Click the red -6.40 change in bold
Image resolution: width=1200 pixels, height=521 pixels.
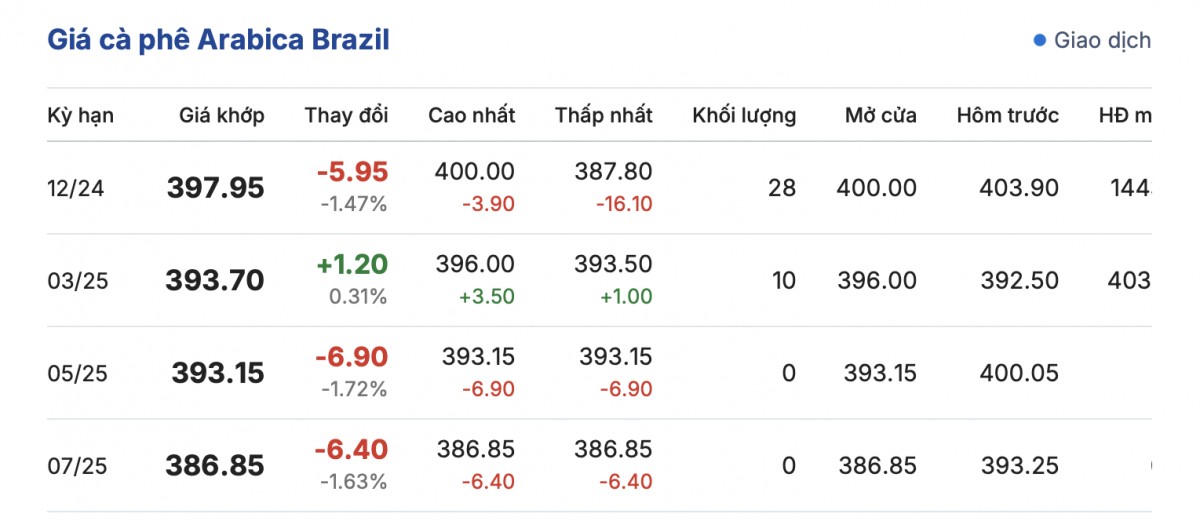351,449
